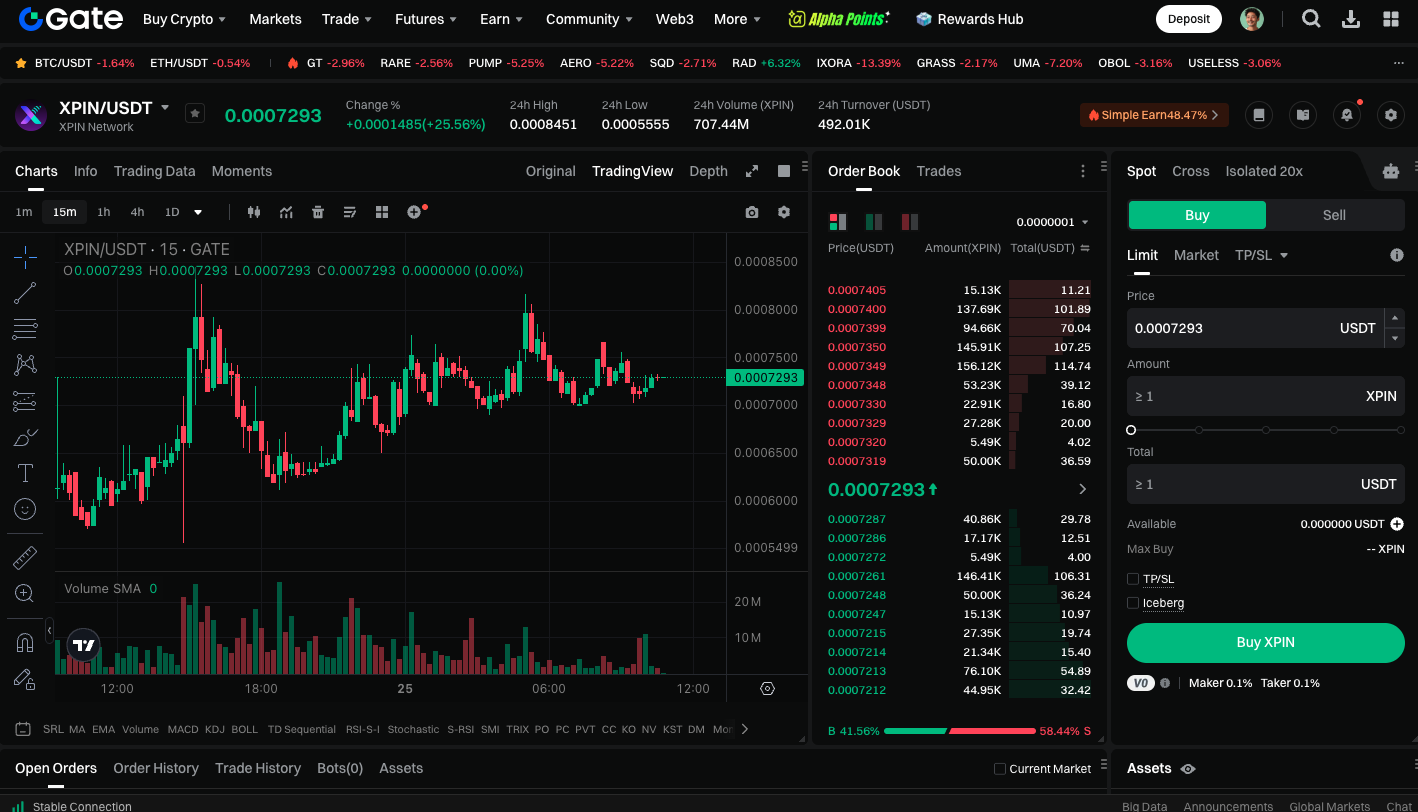This screenshot has width=1418, height=812.
Task: Open the More navigation dropdown
Action: (x=736, y=19)
